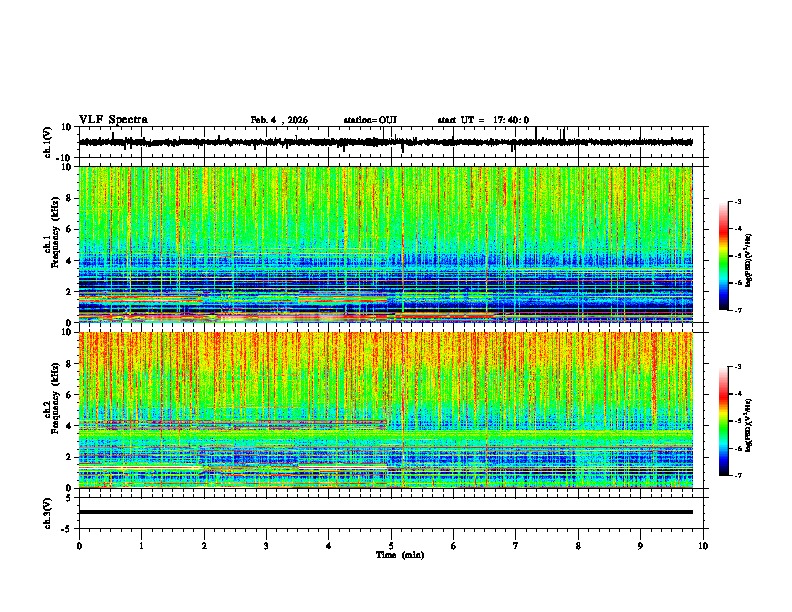This screenshot has height=612, width=792.
Task: Click ch.1 colorbar "log(PSD)(V²/Hz)" label
Action: click(748, 261)
